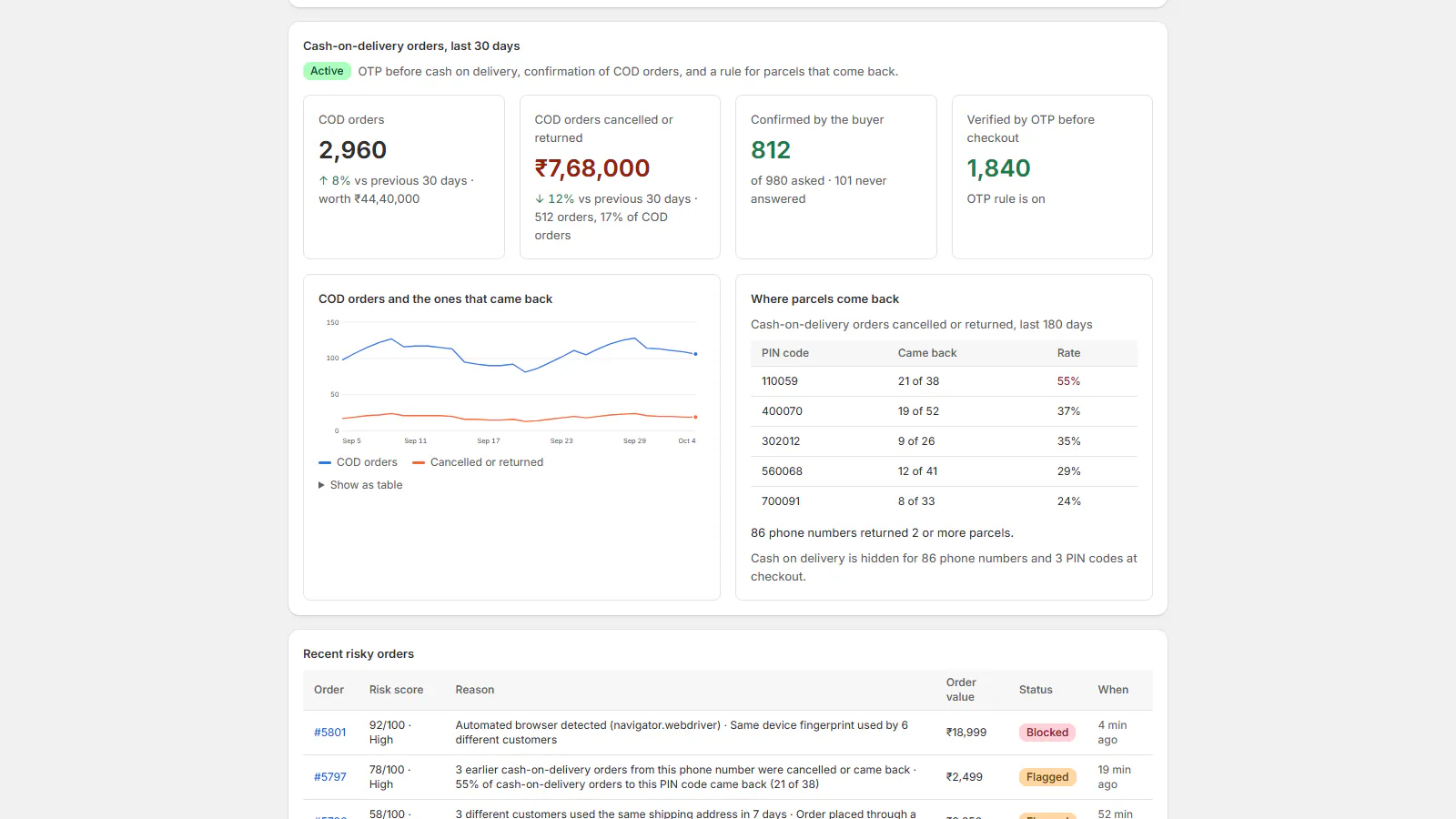Click the PIN code column header
Viewport: 1456px width, 819px height.
point(784,353)
